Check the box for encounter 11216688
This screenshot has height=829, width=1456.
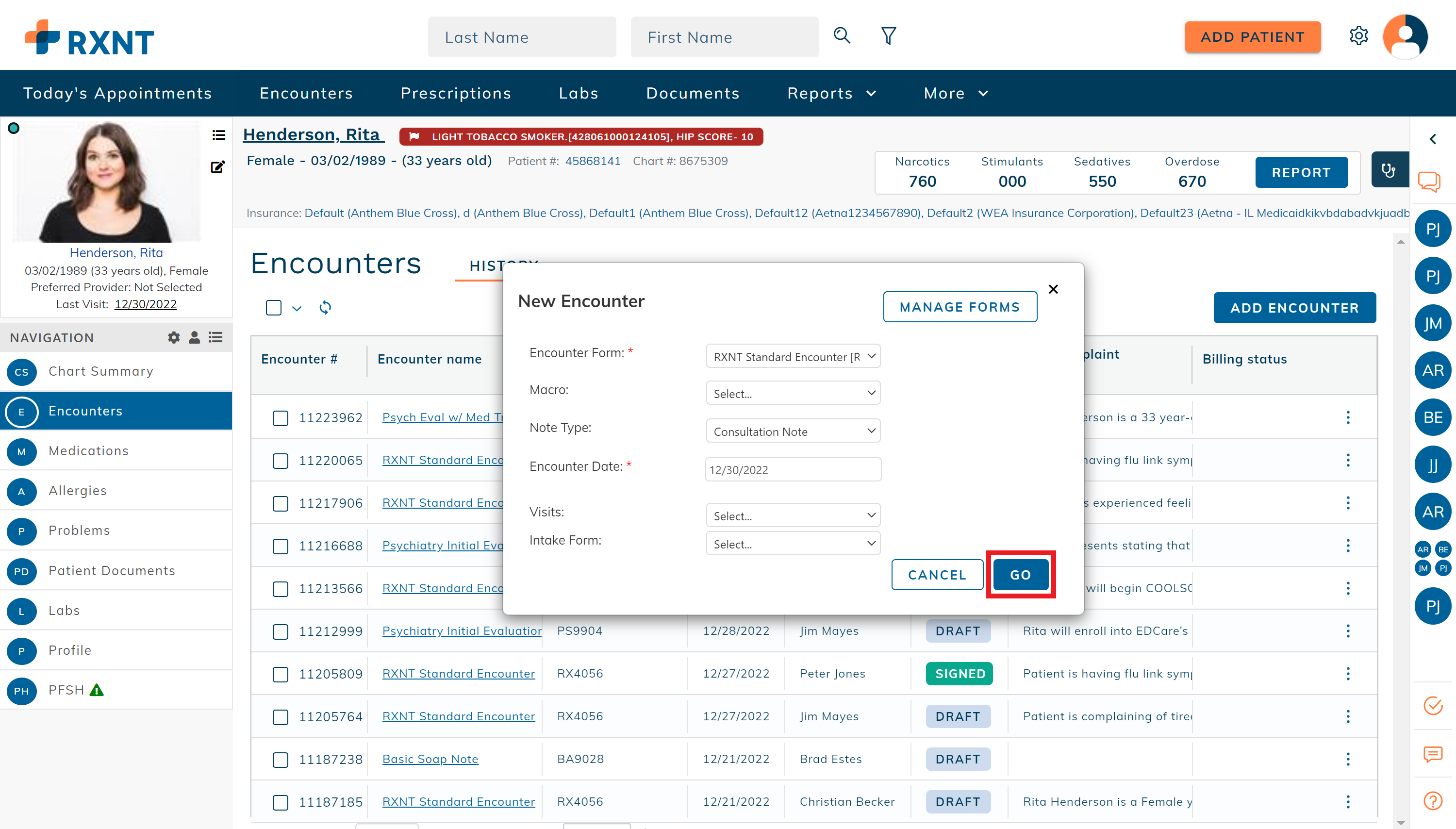click(280, 546)
